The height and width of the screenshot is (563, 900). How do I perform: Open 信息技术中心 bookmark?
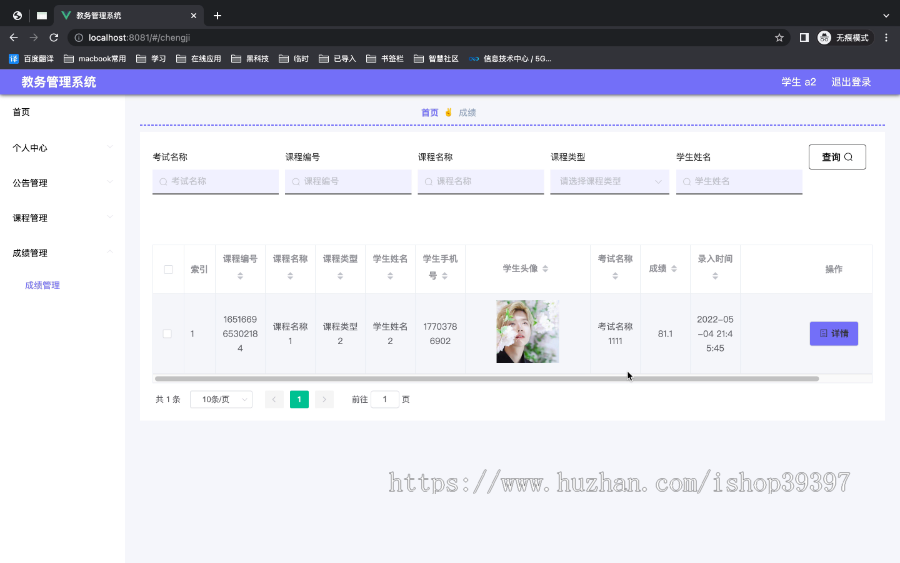(x=510, y=59)
